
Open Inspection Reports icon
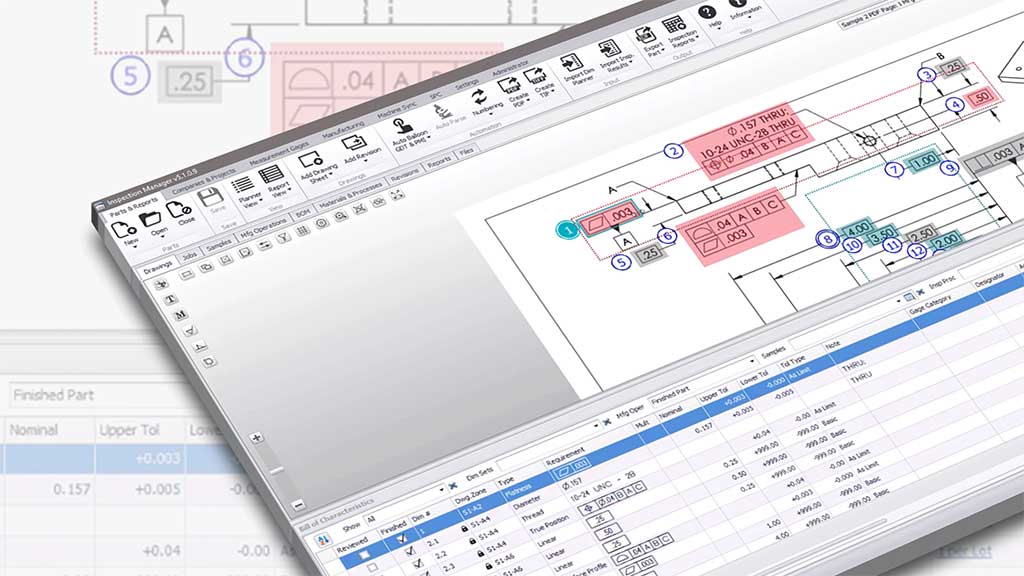click(673, 25)
